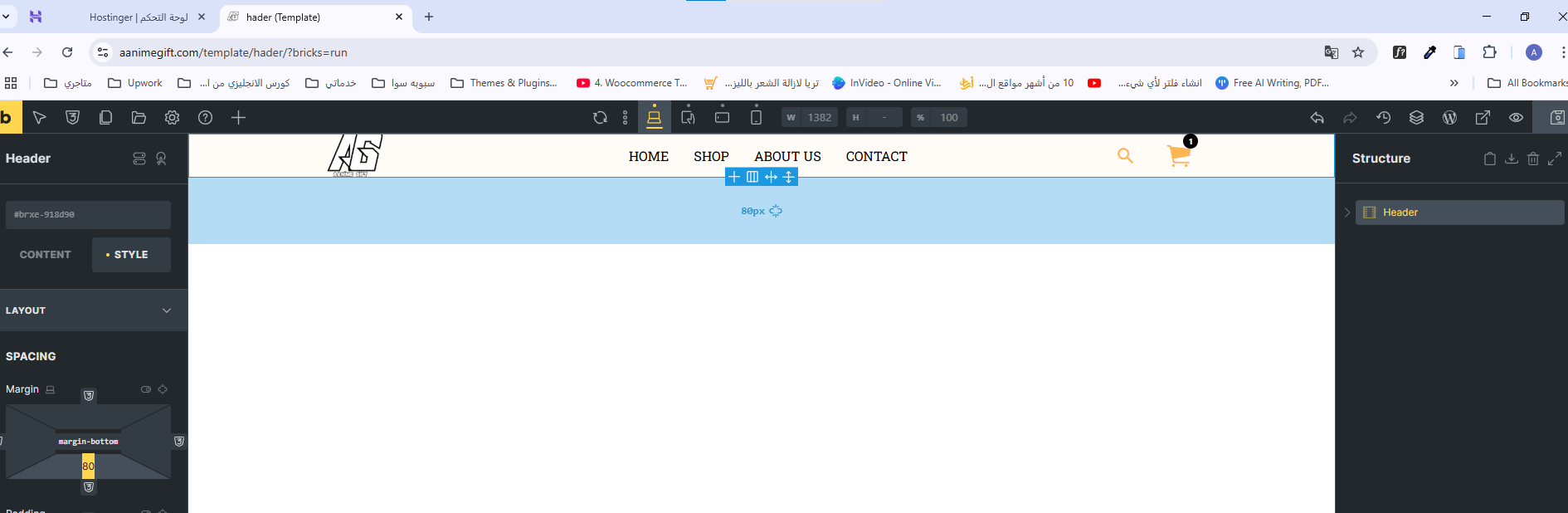Click the #brxe-918d90 ID field

pyautogui.click(x=88, y=214)
